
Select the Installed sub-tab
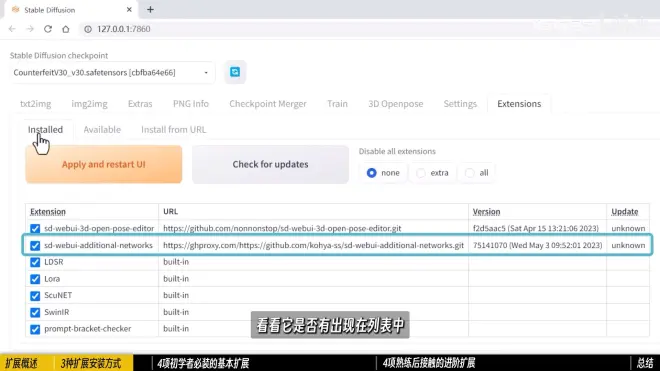point(45,130)
